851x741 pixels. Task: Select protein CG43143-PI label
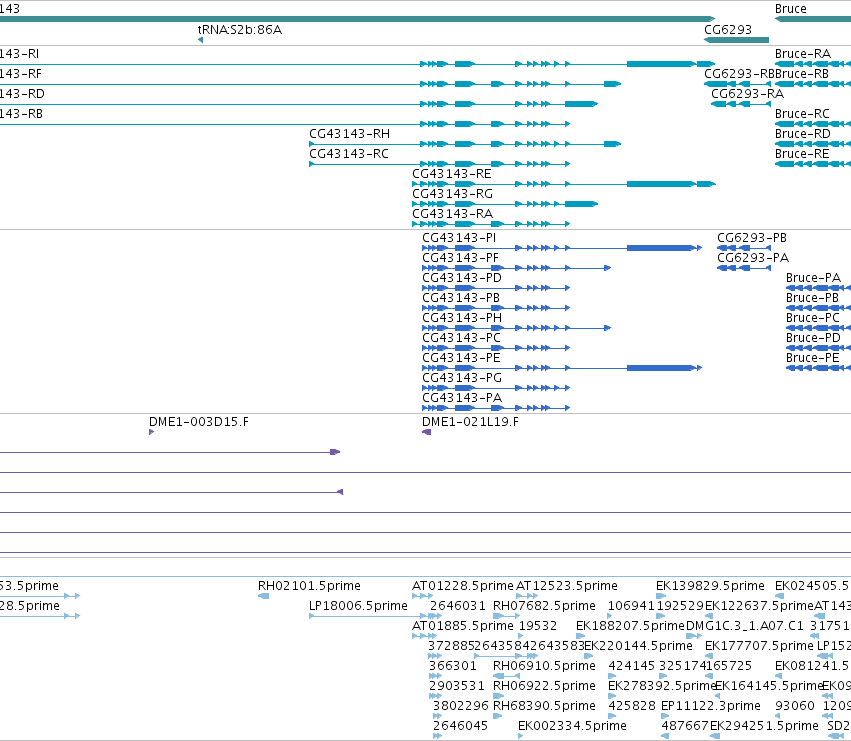(x=459, y=238)
